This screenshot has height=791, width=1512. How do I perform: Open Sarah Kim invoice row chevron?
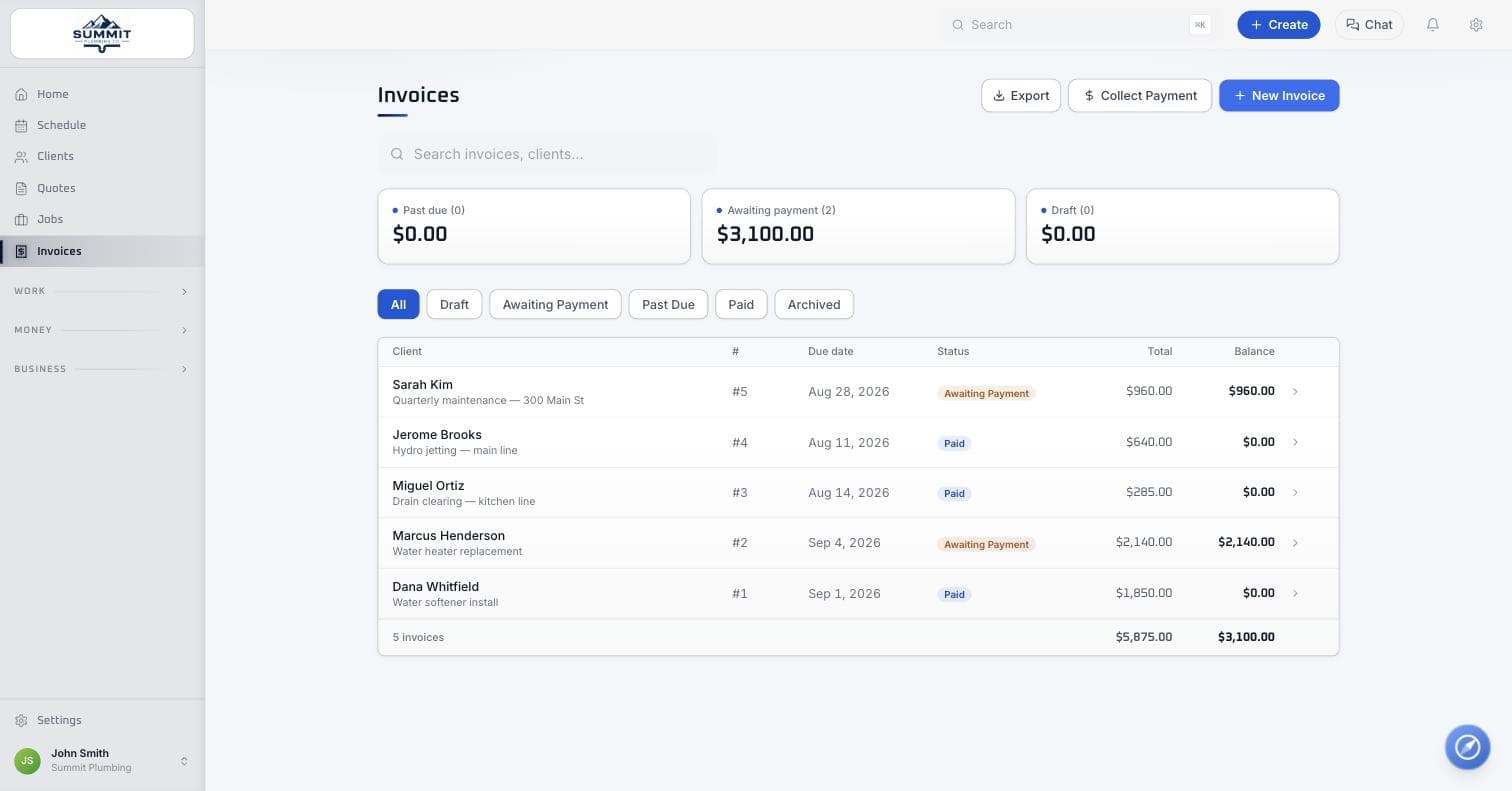(x=1295, y=392)
